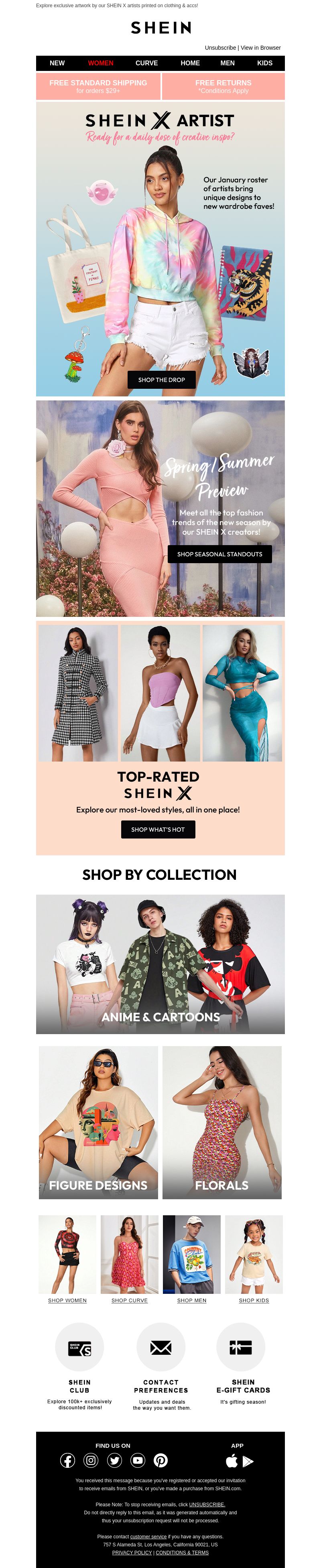Open View in Browser link
This screenshot has height=1568, width=321.
[x=261, y=47]
